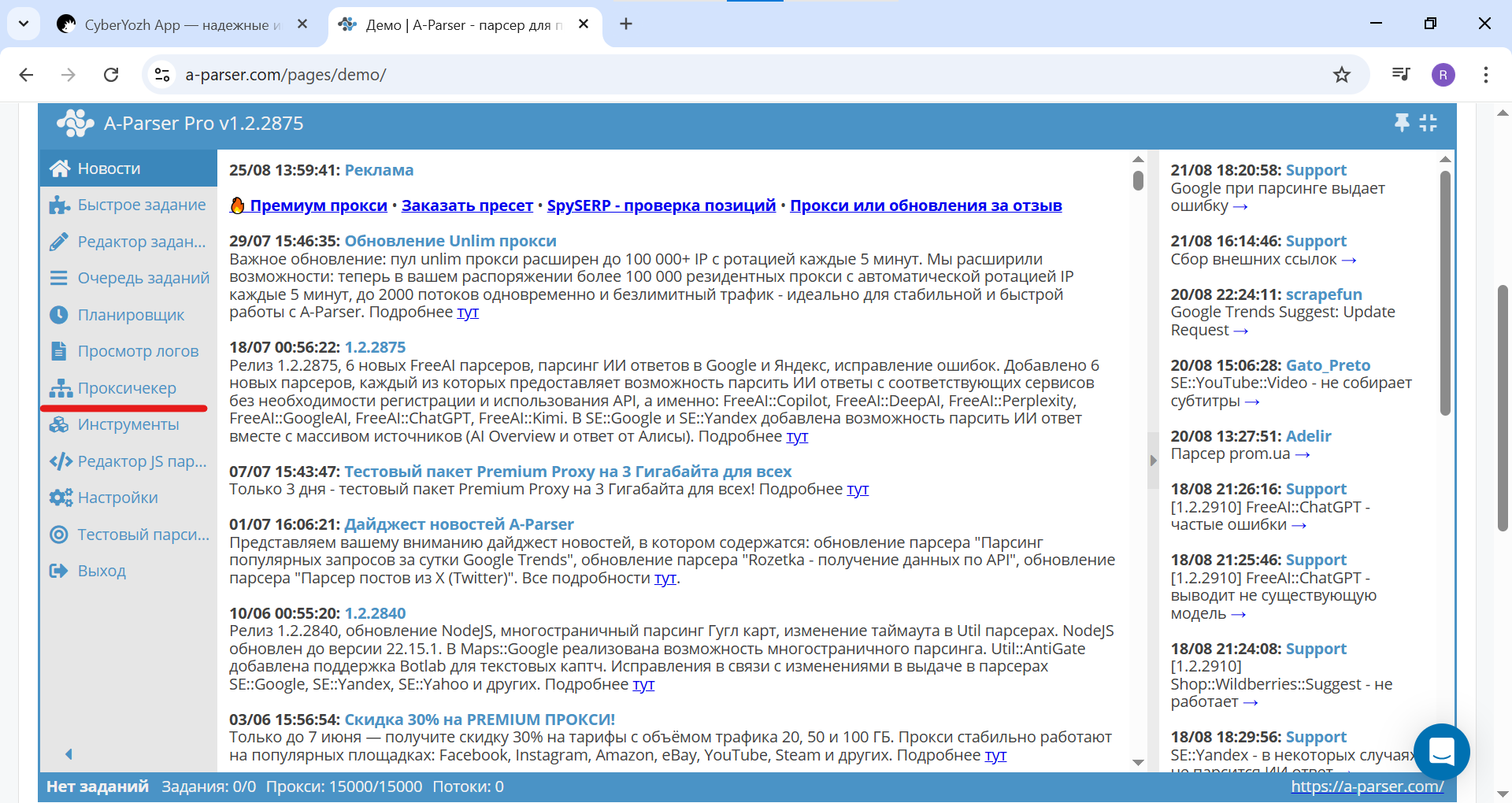Click the news feed vertical scrollbar thumb
The height and width of the screenshot is (803, 1512).
coord(1138,180)
